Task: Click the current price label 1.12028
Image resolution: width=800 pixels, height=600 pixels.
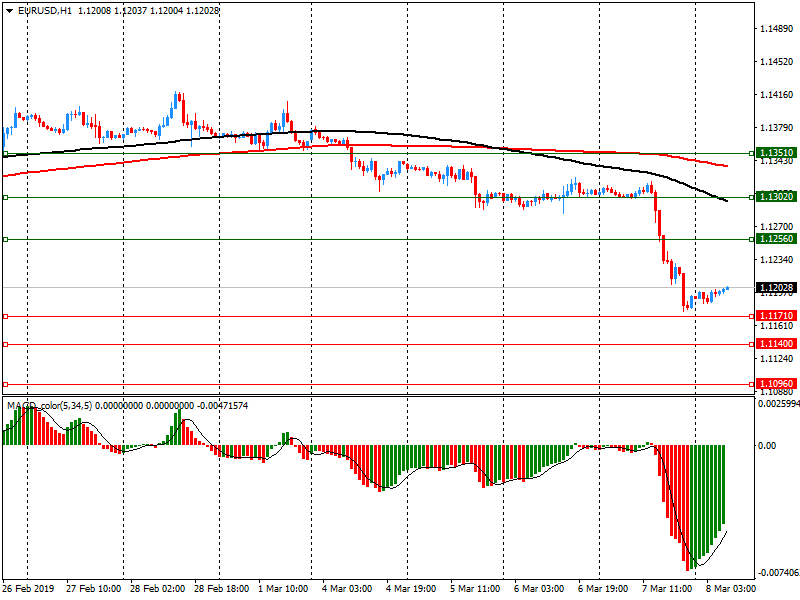Action: (777, 288)
